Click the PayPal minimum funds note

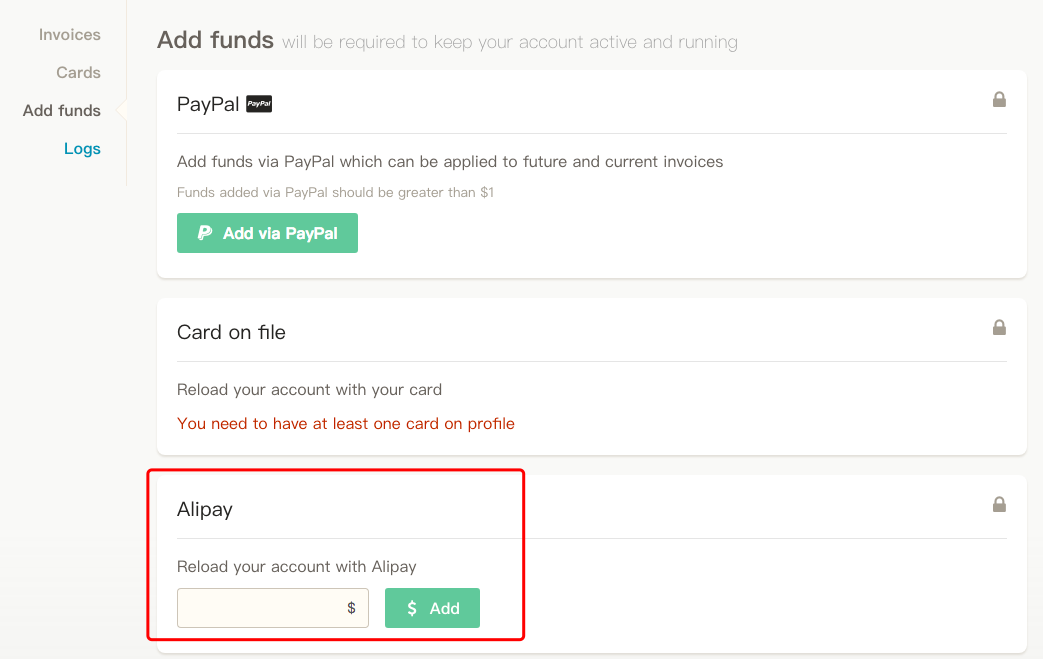(x=335, y=192)
